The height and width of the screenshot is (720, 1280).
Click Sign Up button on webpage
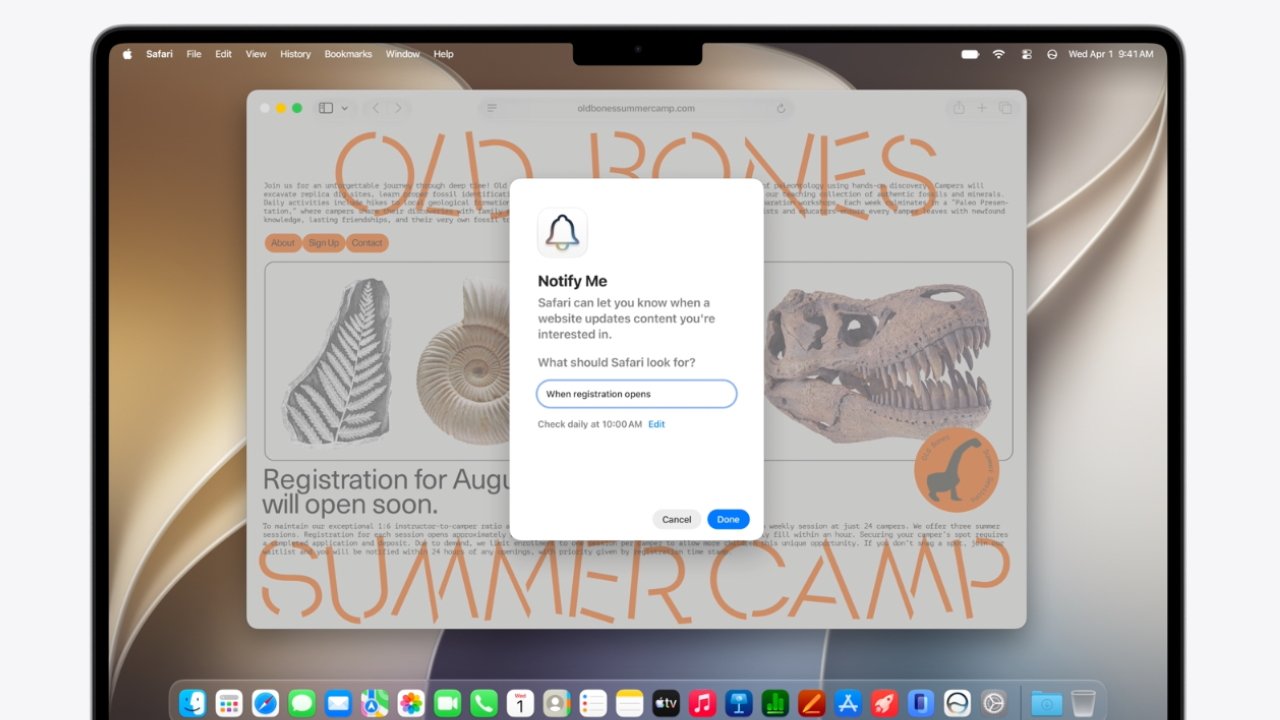point(324,243)
